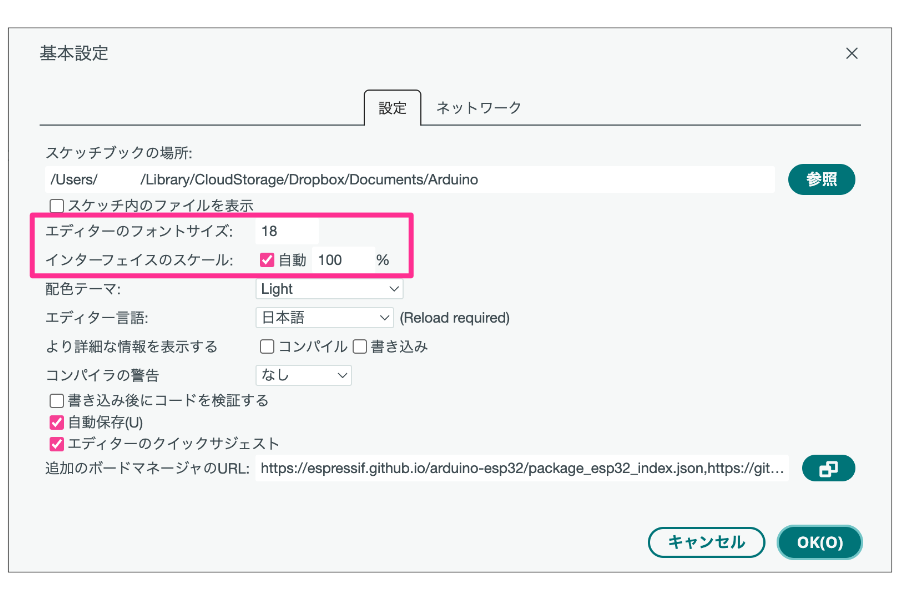900x600 pixels.
Task: Check 書き込み後にコードを検証する
Action: tap(57, 401)
